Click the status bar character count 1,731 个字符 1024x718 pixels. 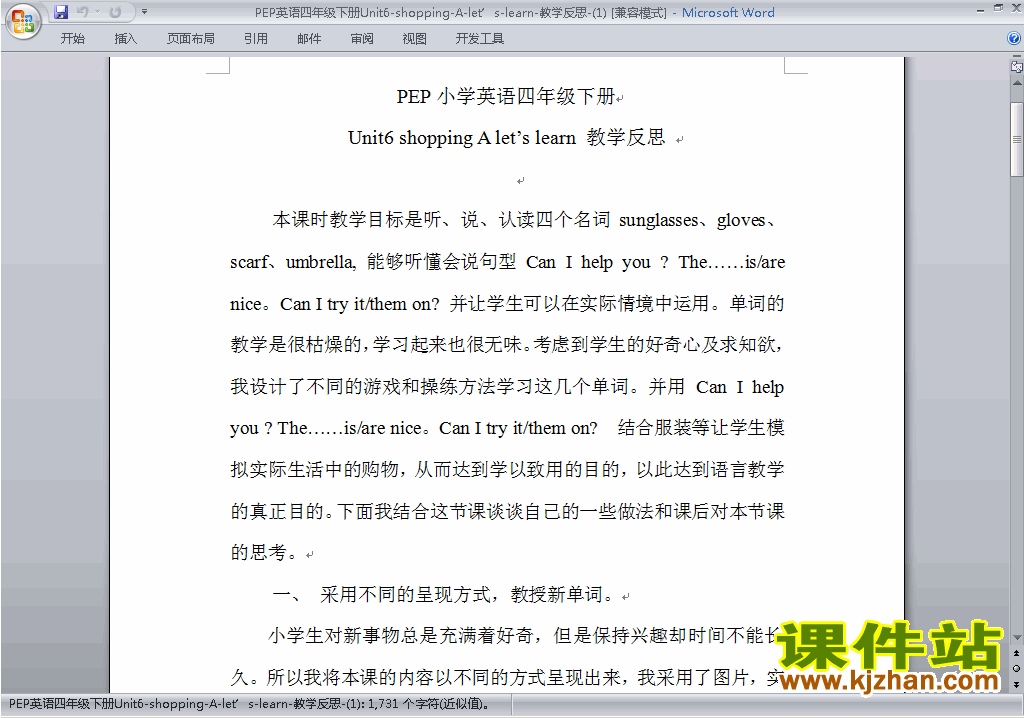[x=429, y=704]
